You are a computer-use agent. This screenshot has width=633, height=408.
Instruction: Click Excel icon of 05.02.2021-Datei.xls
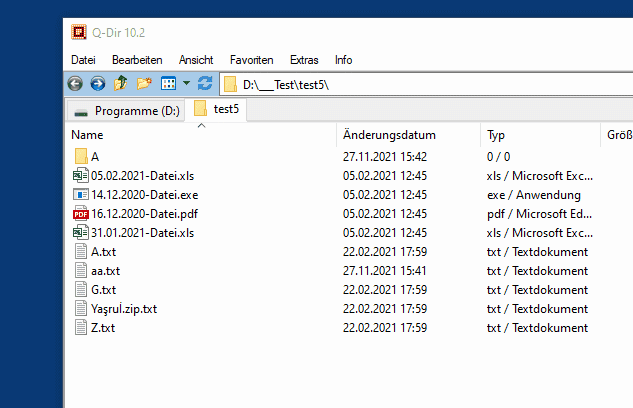pos(81,176)
